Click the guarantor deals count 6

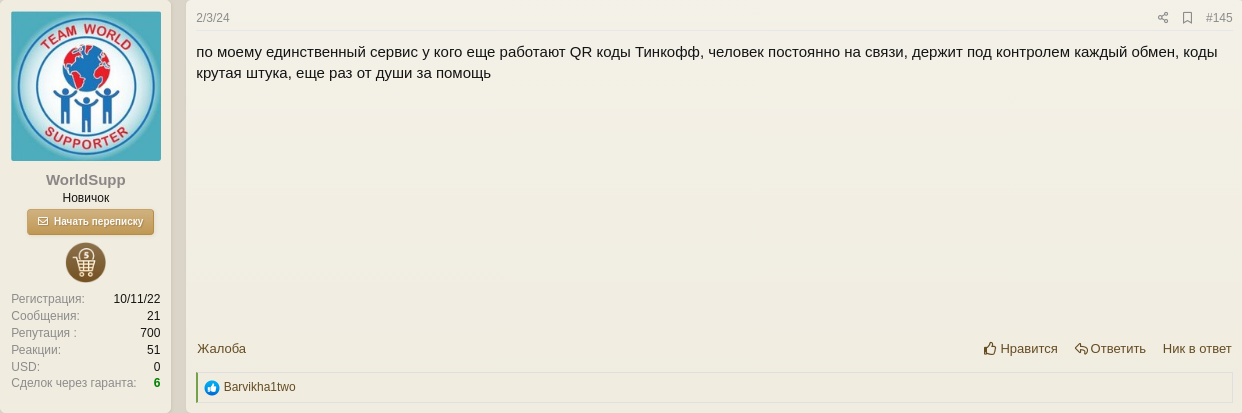click(x=157, y=383)
